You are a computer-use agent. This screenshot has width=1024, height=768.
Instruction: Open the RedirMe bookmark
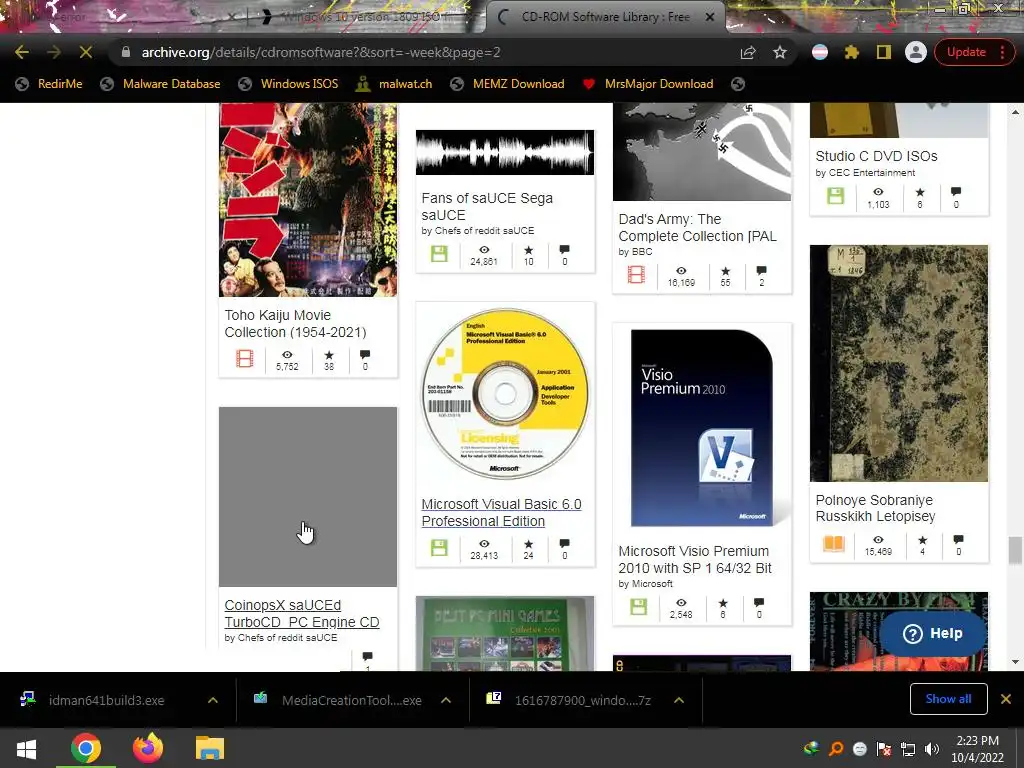point(49,84)
